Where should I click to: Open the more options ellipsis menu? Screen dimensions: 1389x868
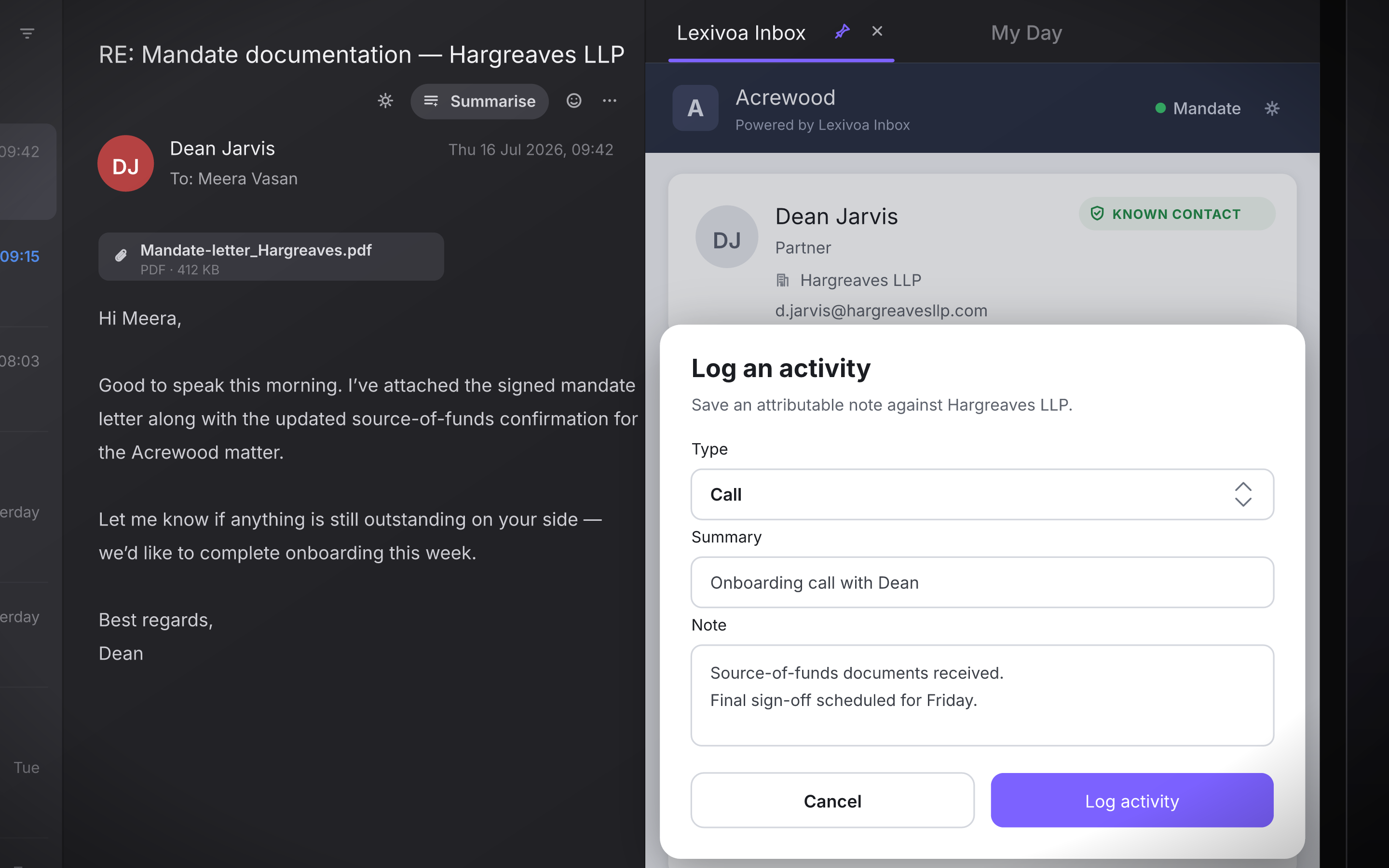[x=610, y=101]
